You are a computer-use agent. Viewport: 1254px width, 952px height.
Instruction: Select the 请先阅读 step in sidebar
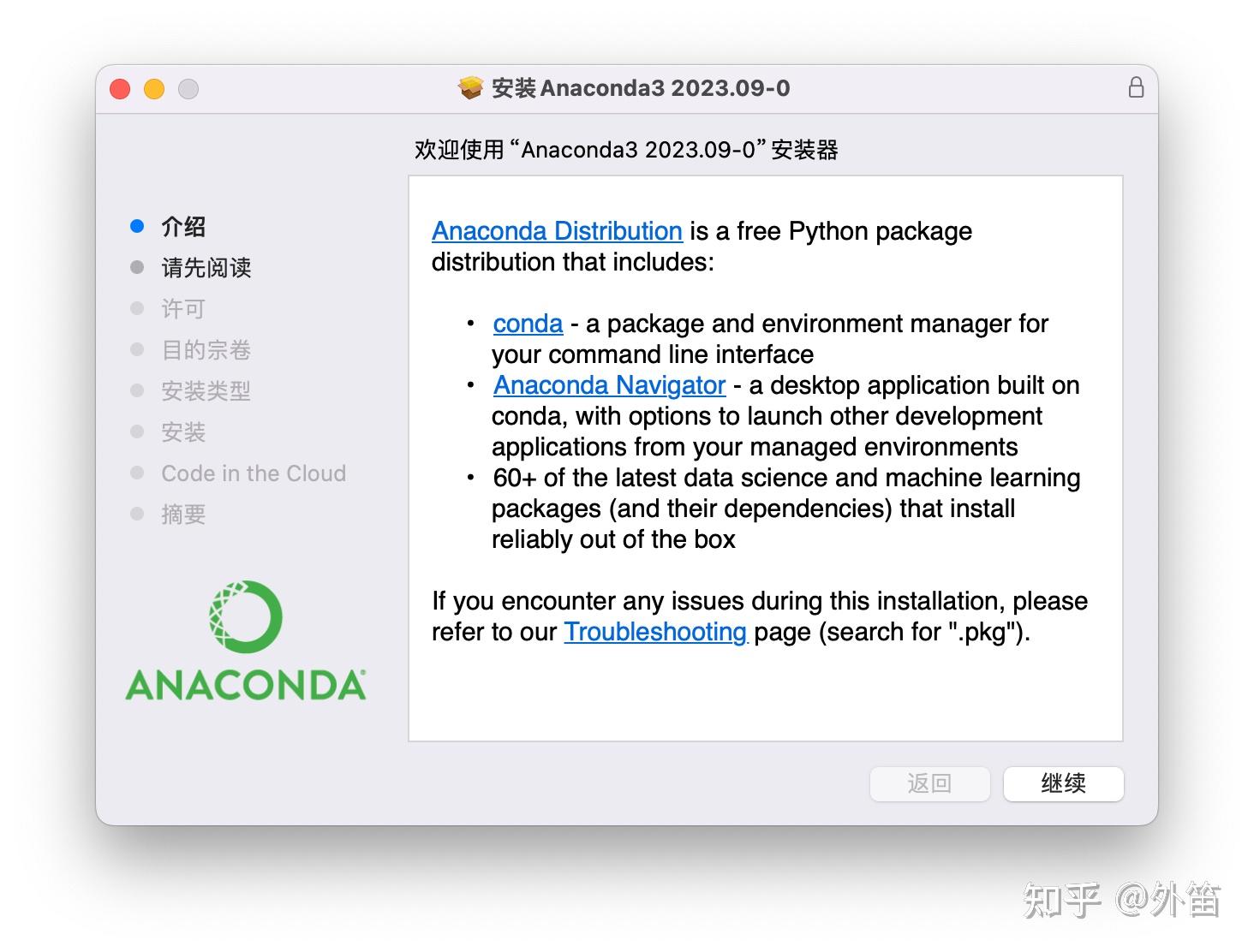206,267
